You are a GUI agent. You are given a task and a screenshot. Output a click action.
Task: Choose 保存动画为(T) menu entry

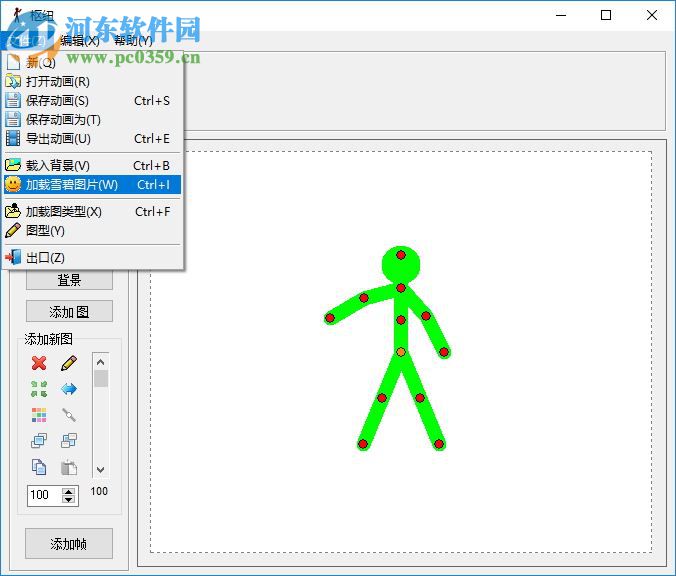[92, 119]
